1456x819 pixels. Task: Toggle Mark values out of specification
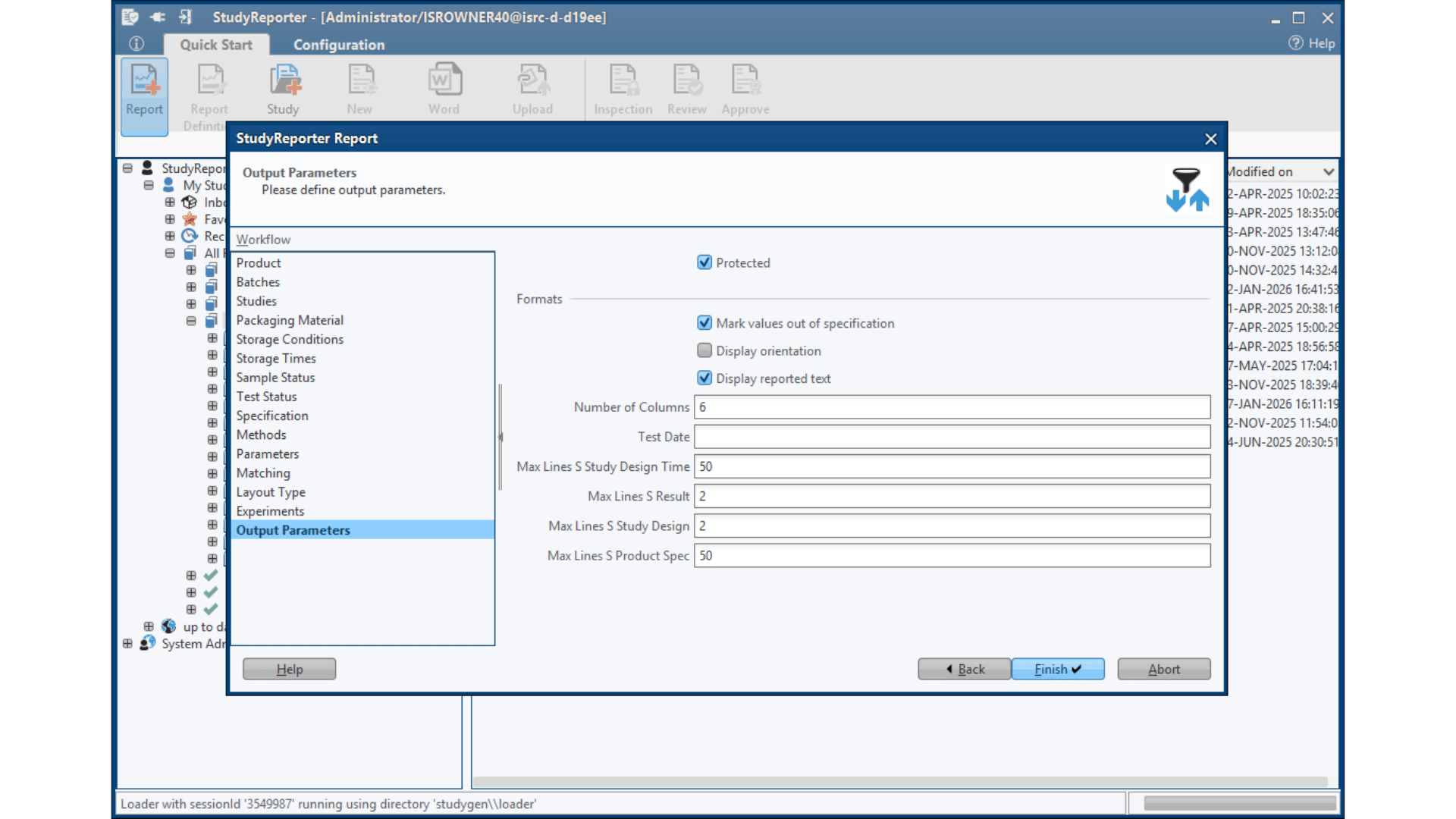click(x=704, y=323)
